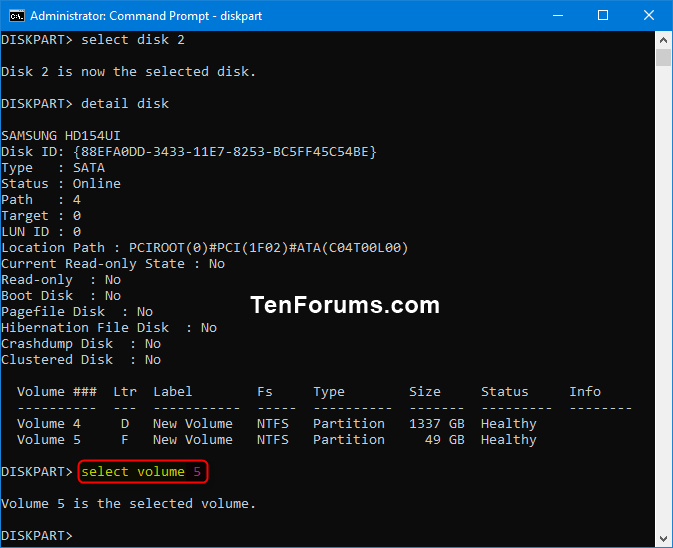Click the 'Type' column header in volume table
Image resolution: width=673 pixels, height=548 pixels.
point(329,392)
